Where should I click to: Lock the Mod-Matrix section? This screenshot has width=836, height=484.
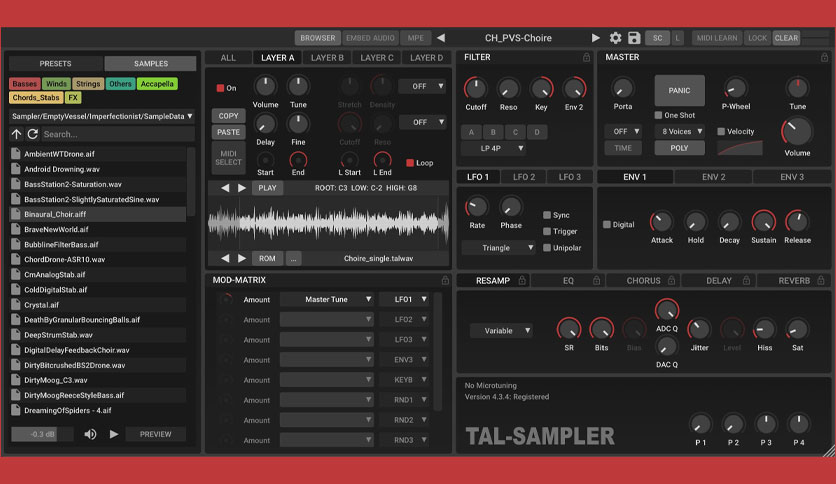[x=445, y=280]
